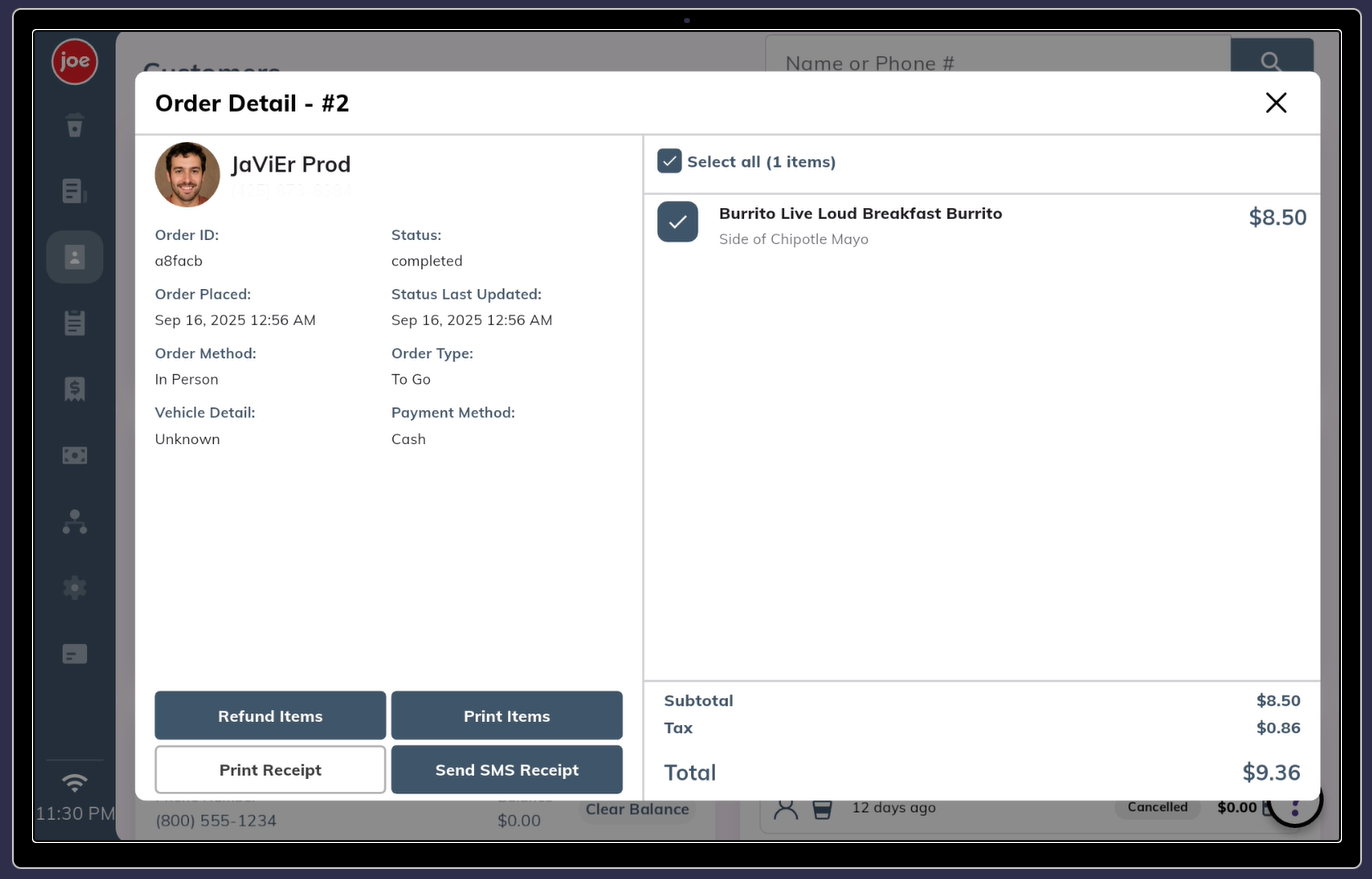
Task: Toggle the Select all items checkbox
Action: click(x=670, y=161)
